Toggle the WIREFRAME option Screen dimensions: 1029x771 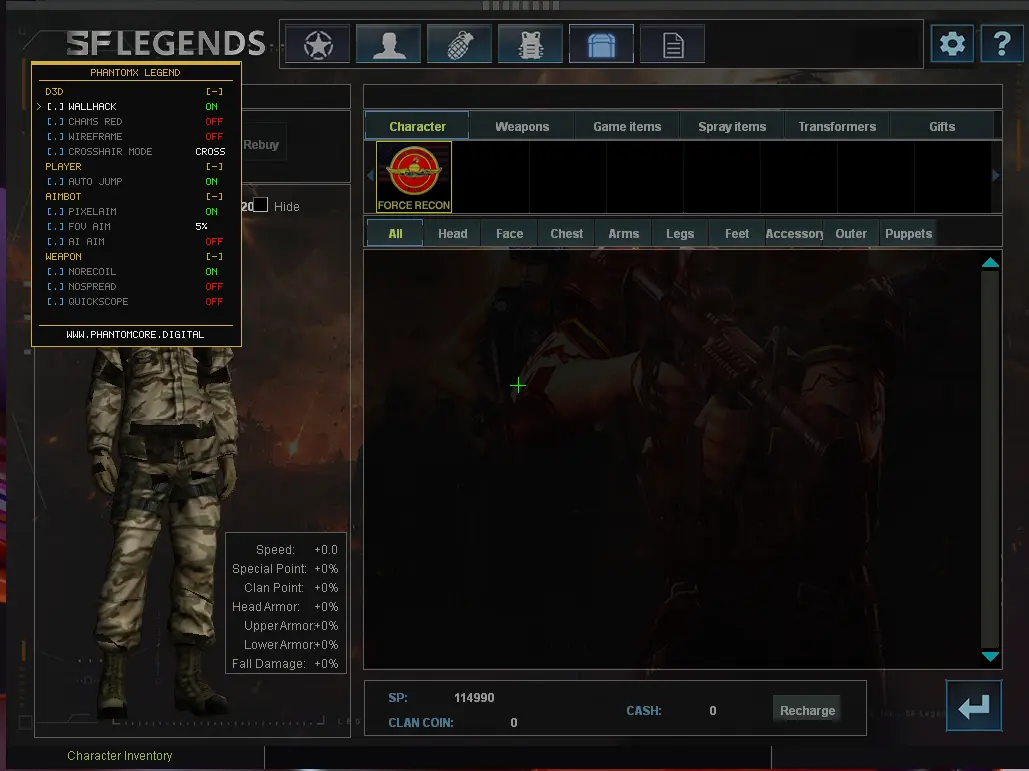tap(135, 136)
